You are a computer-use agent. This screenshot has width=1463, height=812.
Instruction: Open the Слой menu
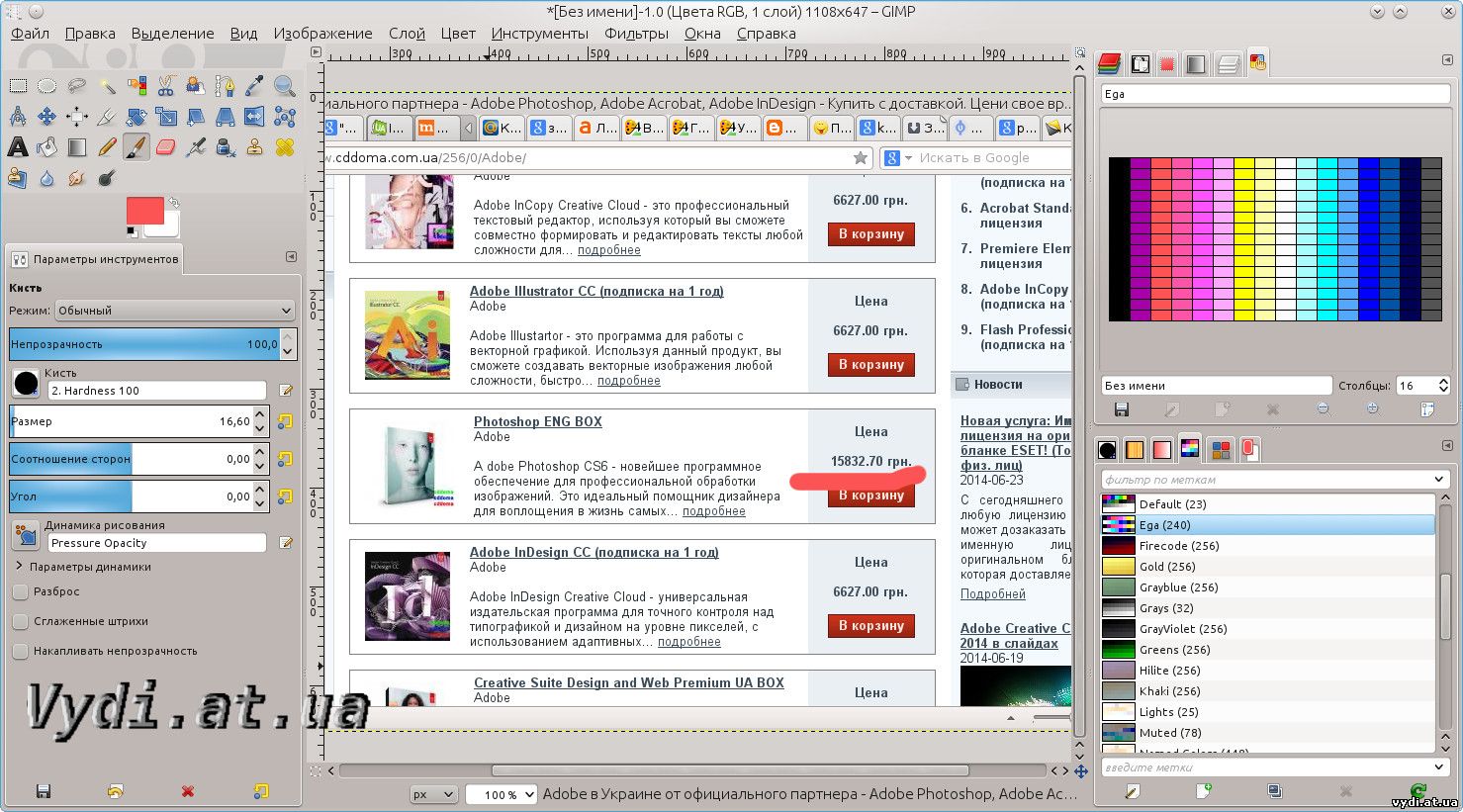point(407,34)
